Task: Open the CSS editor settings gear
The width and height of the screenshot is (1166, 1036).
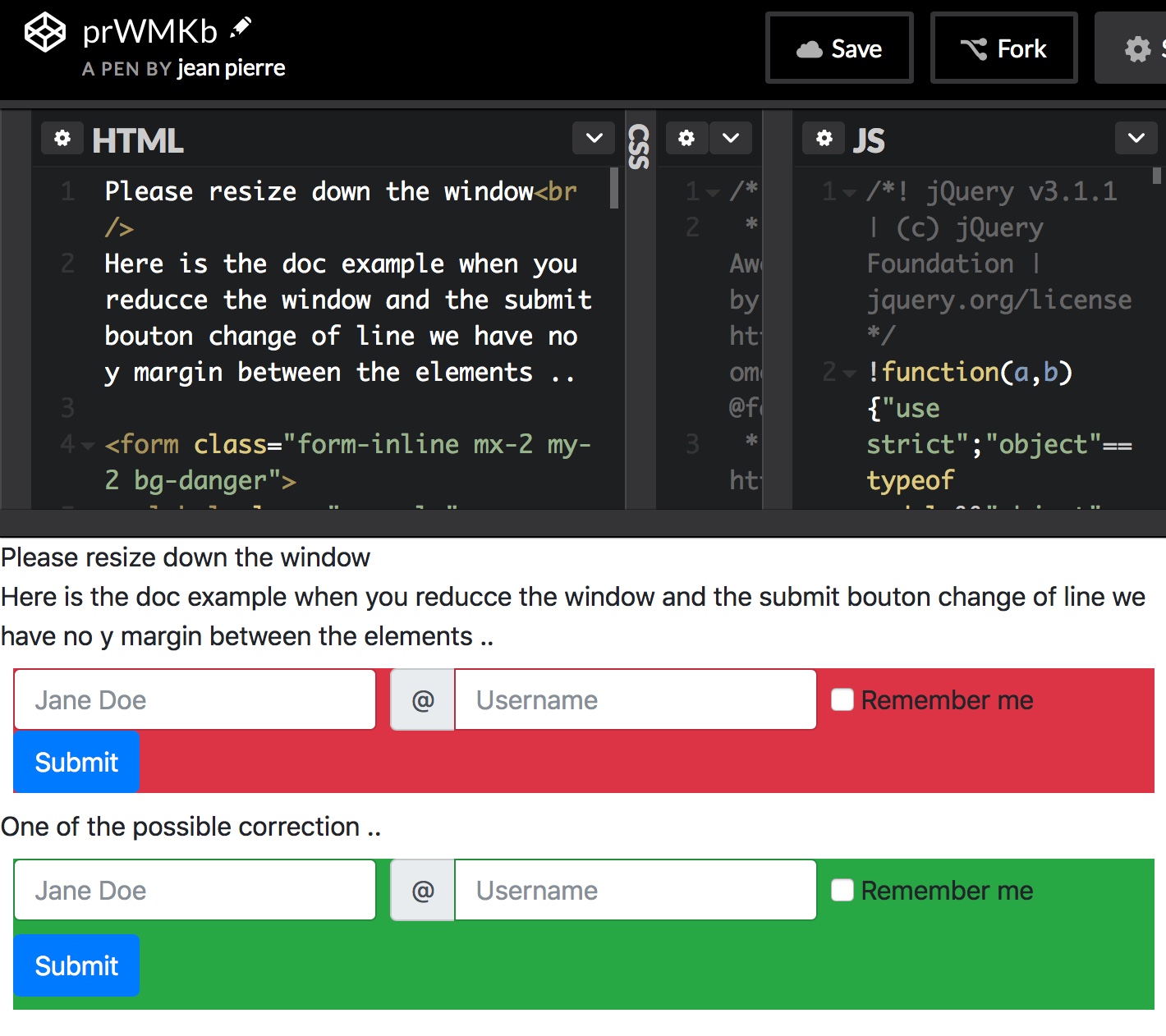Action: click(x=686, y=138)
